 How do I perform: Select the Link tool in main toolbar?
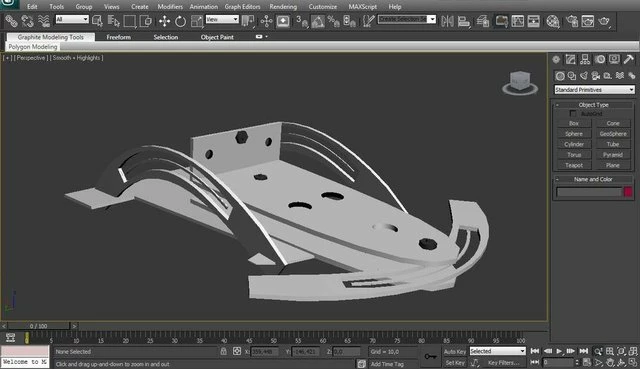coord(11,20)
